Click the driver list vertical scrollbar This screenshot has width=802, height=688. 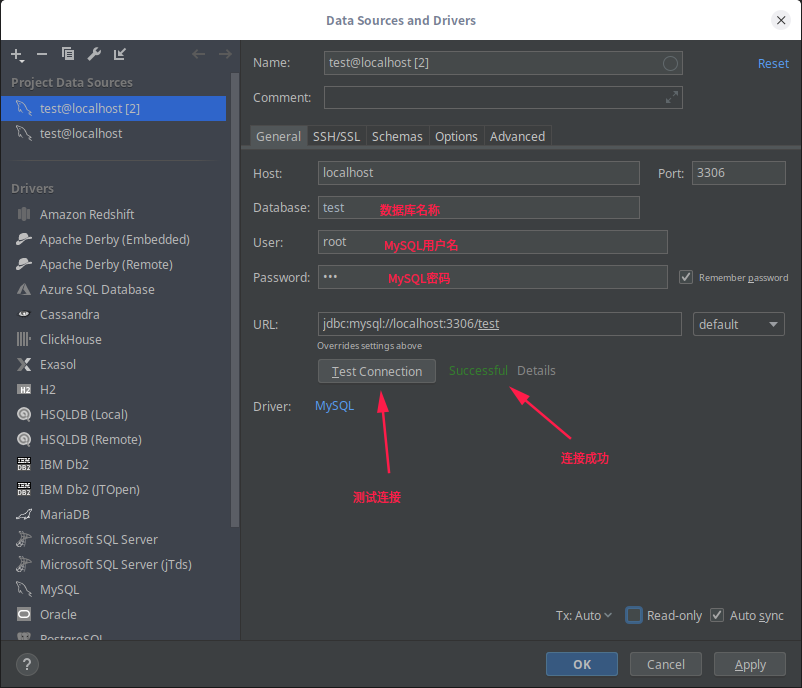point(235,300)
